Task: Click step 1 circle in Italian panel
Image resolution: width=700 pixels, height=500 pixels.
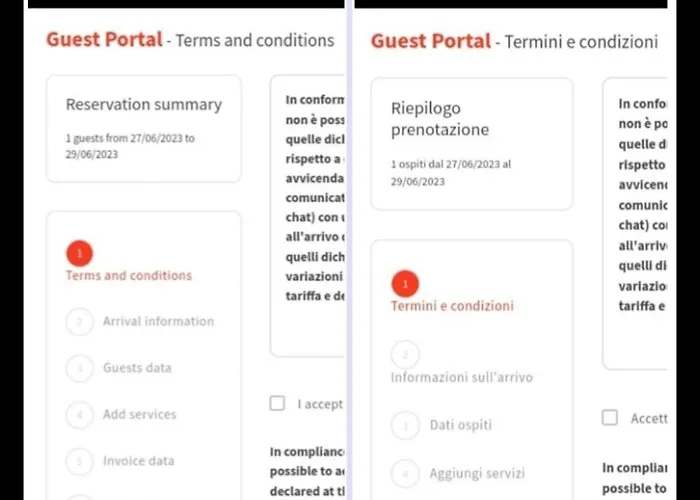Action: click(405, 285)
